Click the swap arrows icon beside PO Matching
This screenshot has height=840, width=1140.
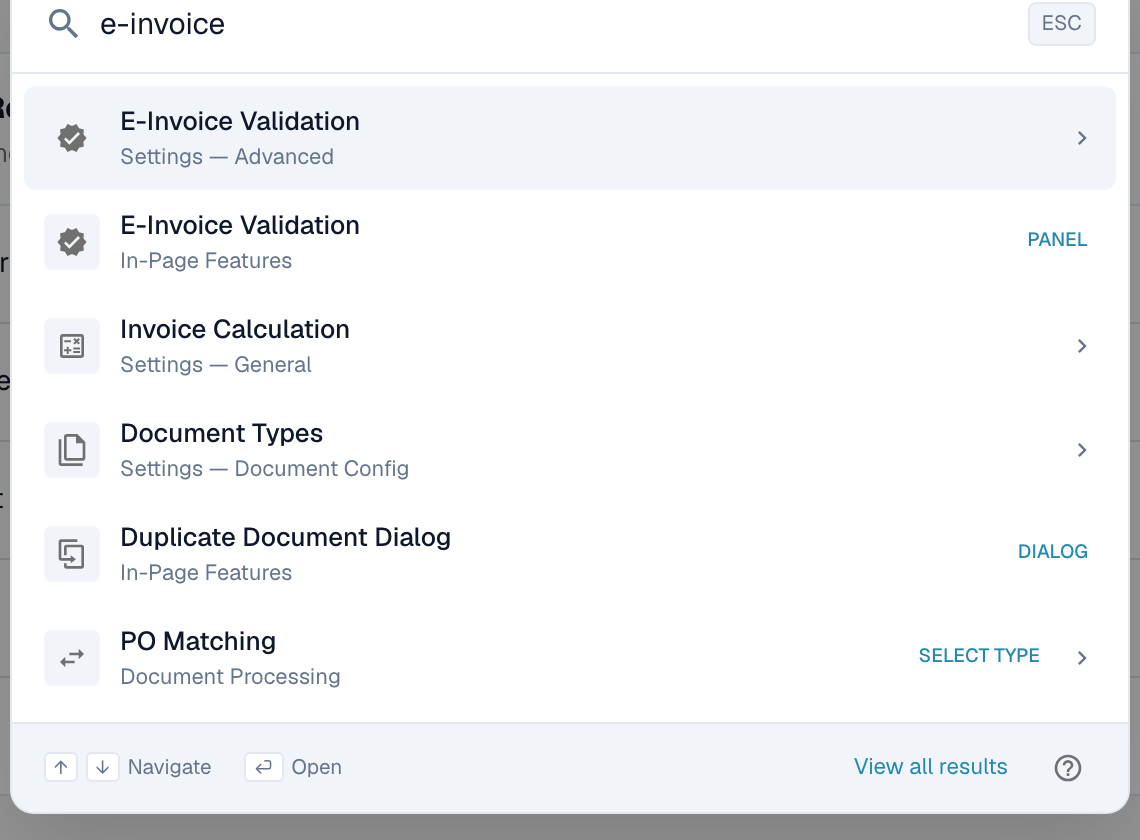pos(72,658)
